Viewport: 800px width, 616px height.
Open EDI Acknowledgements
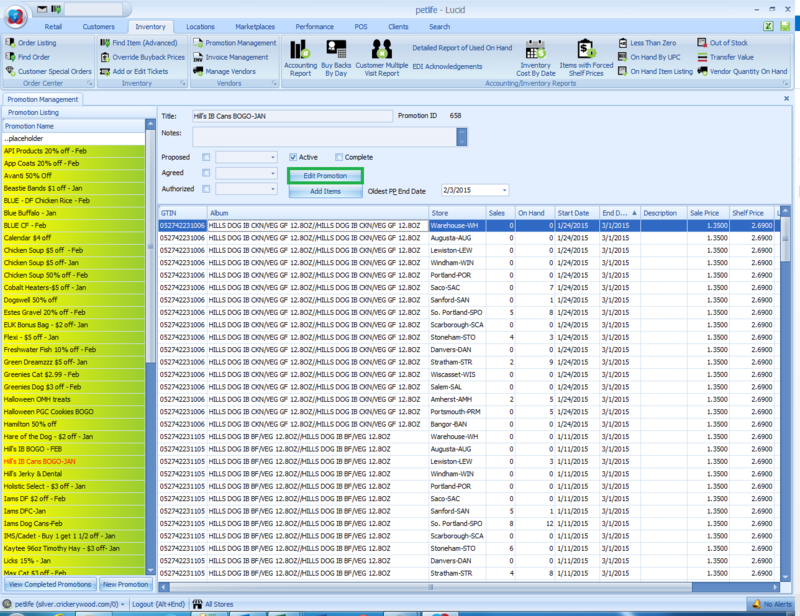(x=447, y=66)
